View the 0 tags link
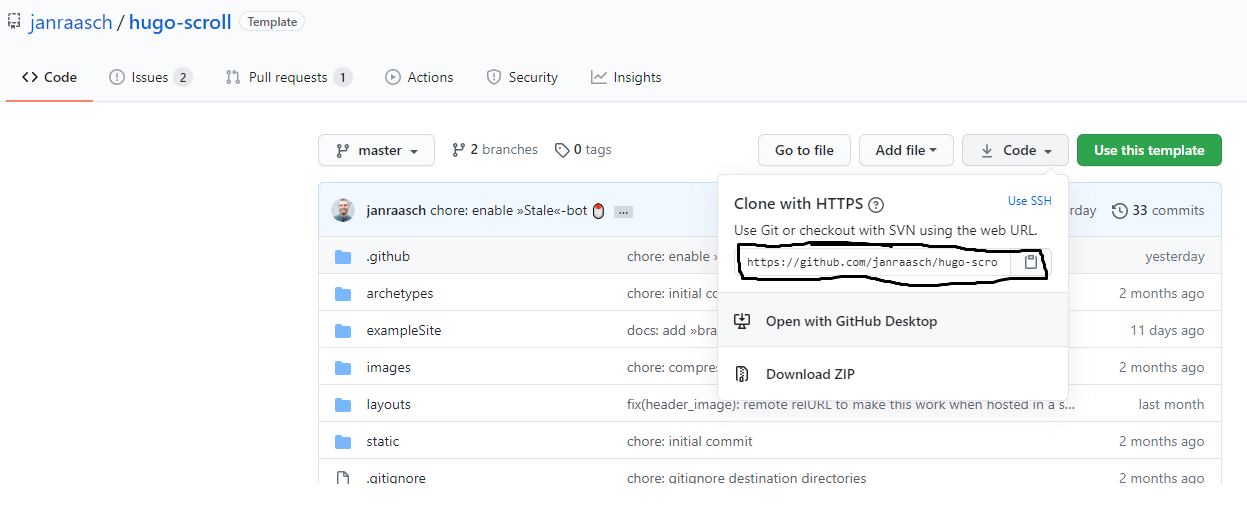Screen dimensions: 1247x508 point(583,150)
